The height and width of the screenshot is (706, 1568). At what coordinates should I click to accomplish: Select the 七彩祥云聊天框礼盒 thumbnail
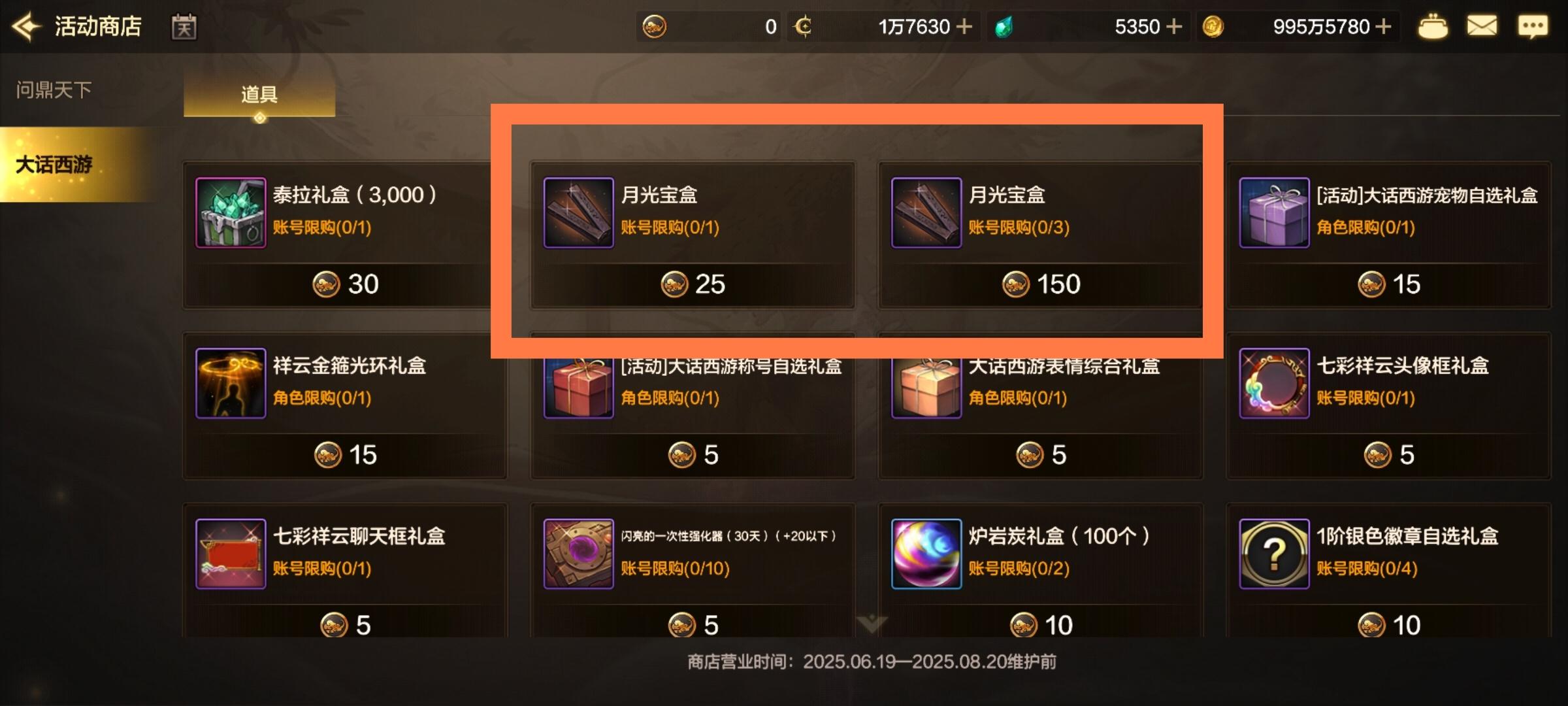[231, 554]
